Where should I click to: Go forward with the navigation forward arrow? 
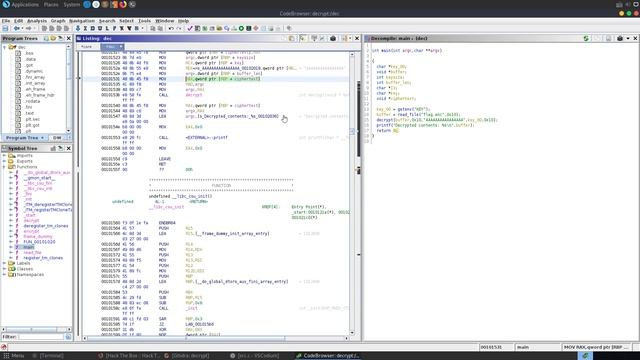(28, 28)
